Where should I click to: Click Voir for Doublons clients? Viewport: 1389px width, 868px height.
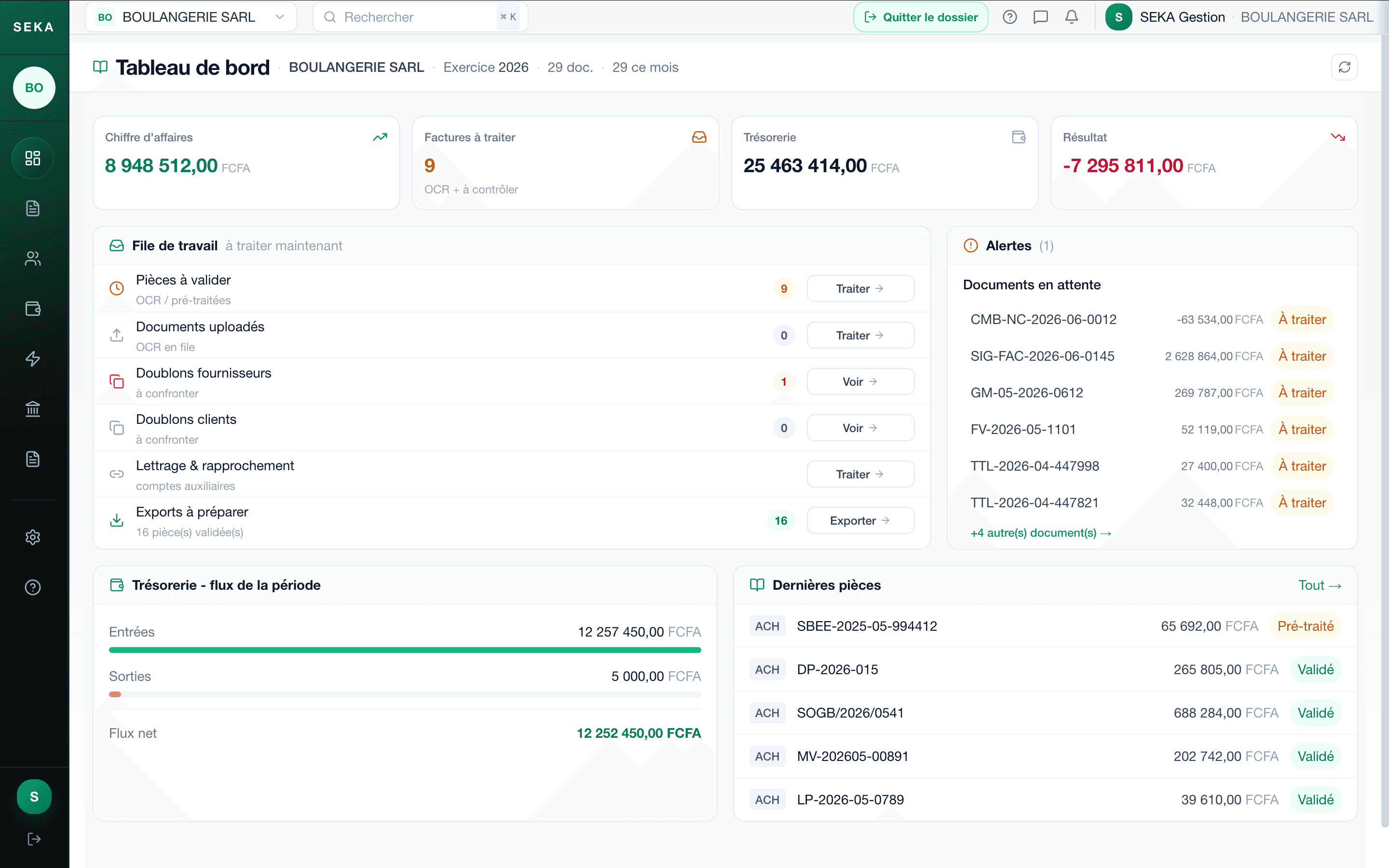tap(860, 428)
